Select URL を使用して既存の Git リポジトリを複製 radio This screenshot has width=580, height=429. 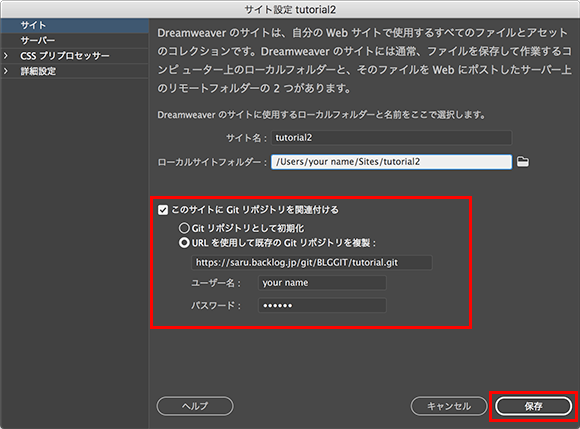(184, 243)
